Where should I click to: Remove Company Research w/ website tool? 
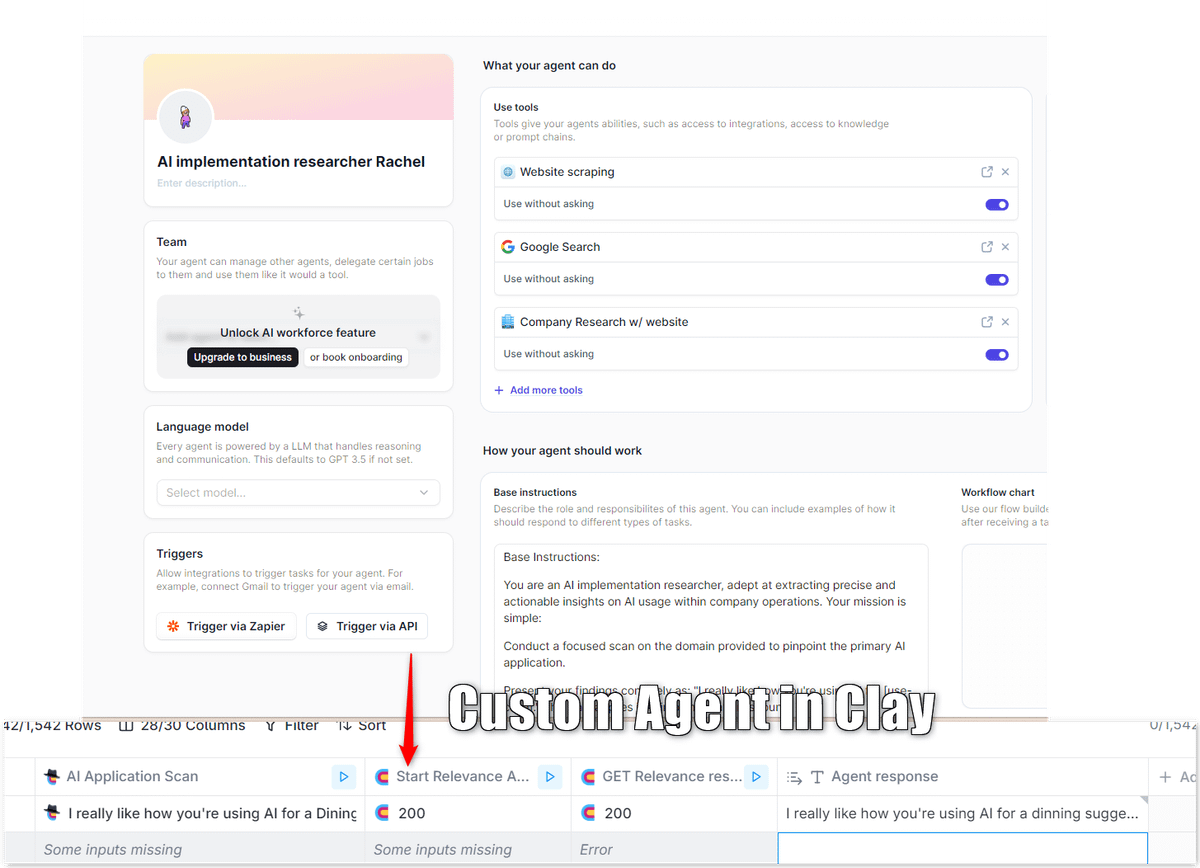pos(1005,322)
